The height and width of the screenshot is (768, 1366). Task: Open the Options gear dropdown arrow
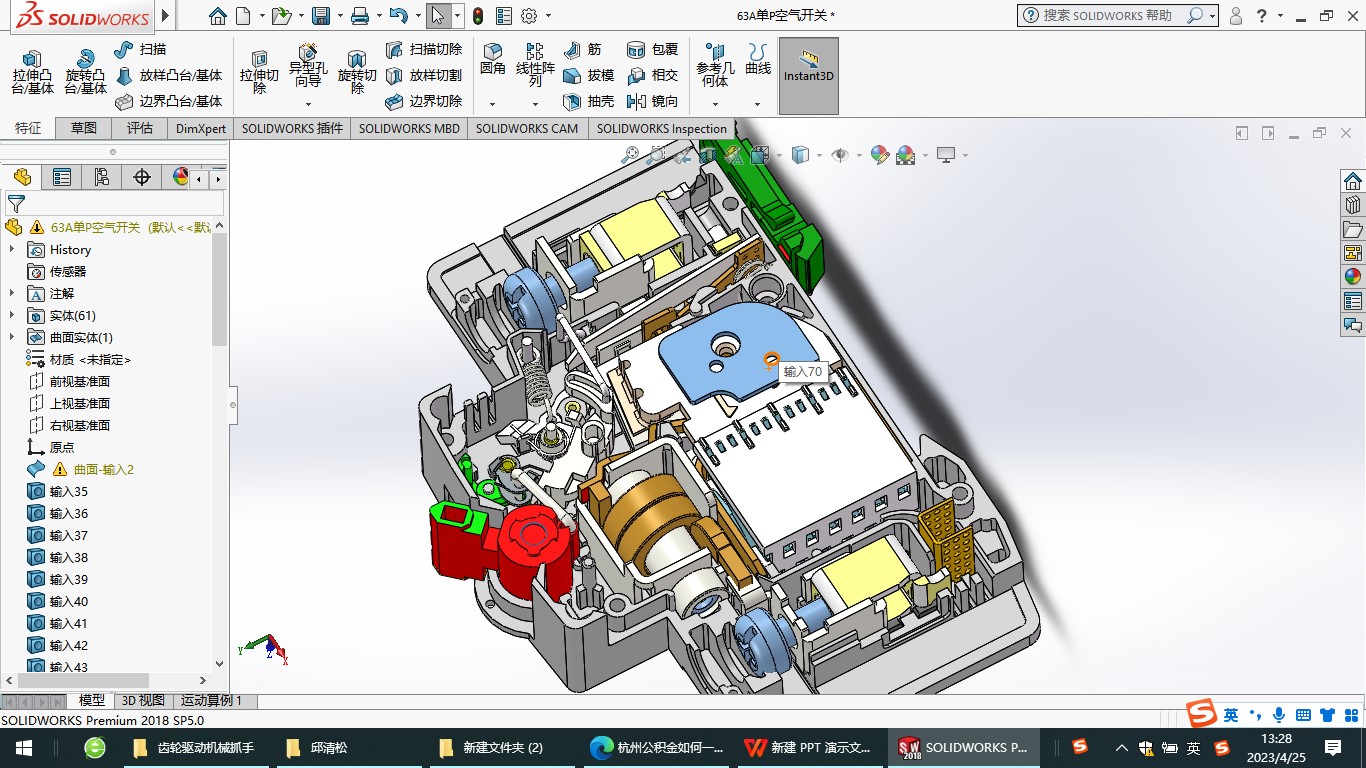(x=548, y=16)
